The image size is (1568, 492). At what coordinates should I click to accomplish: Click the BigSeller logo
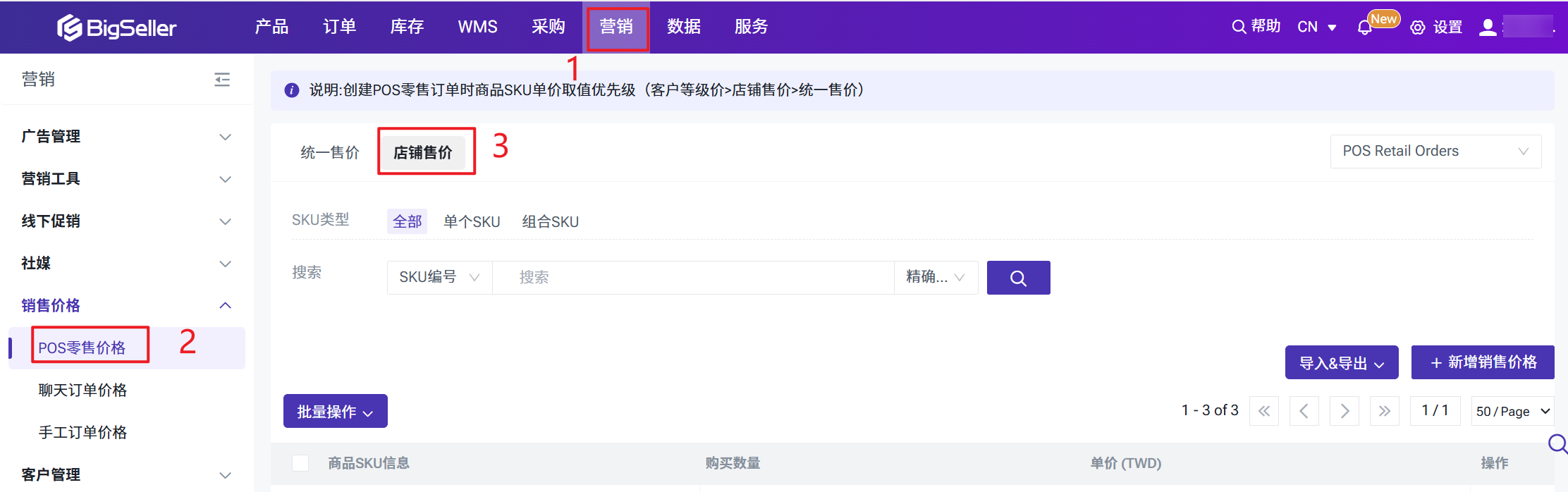click(x=117, y=27)
